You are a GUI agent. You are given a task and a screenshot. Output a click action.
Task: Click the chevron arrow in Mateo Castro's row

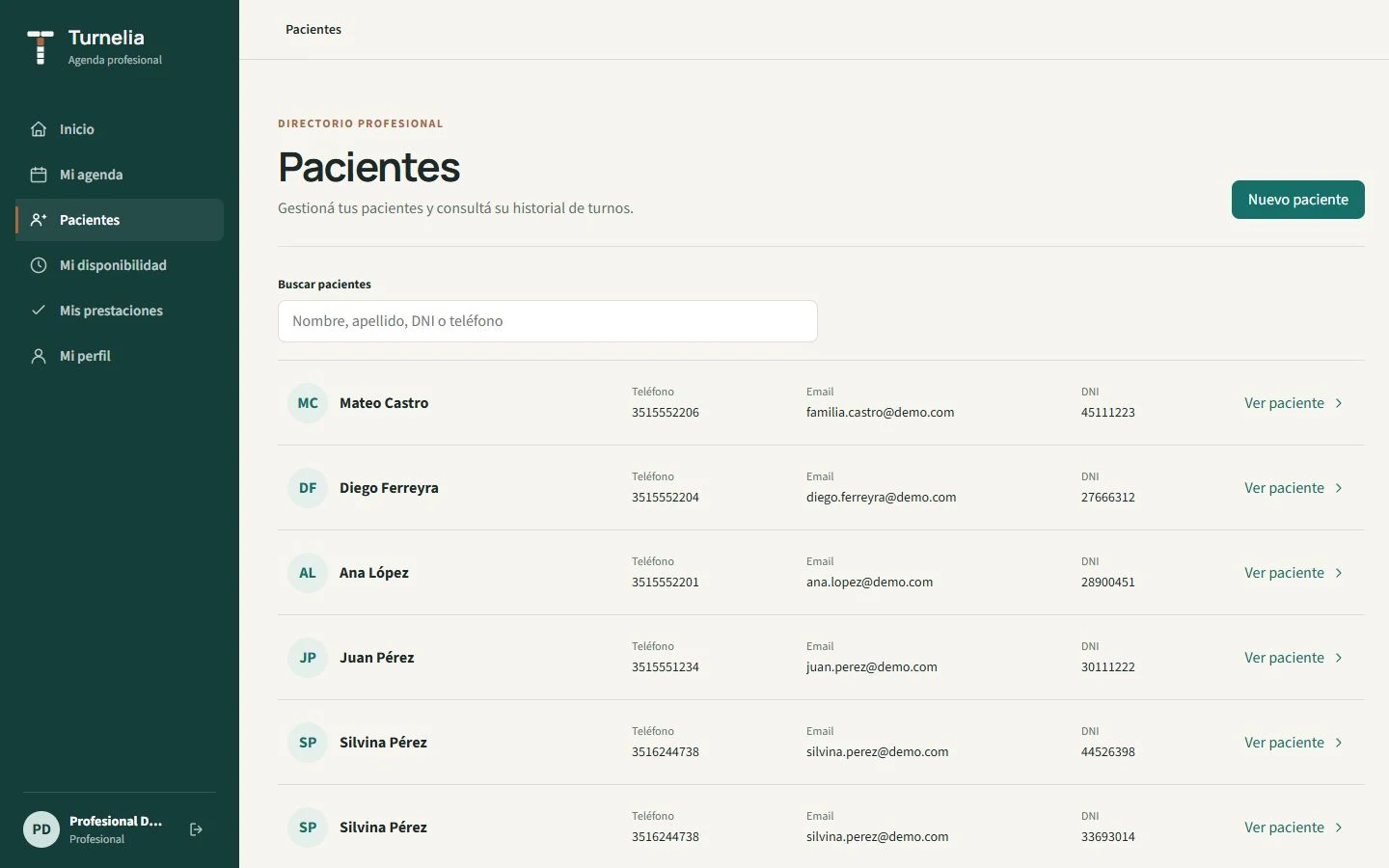tap(1339, 403)
